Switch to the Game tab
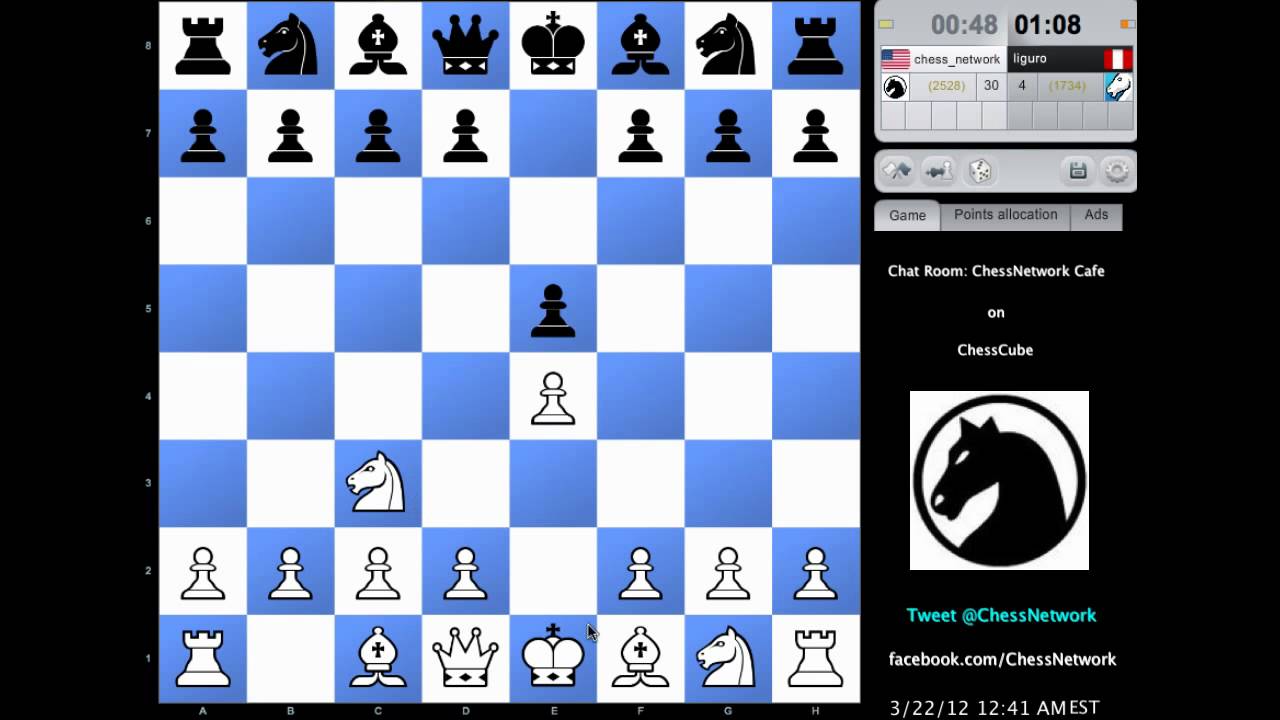 [x=907, y=215]
